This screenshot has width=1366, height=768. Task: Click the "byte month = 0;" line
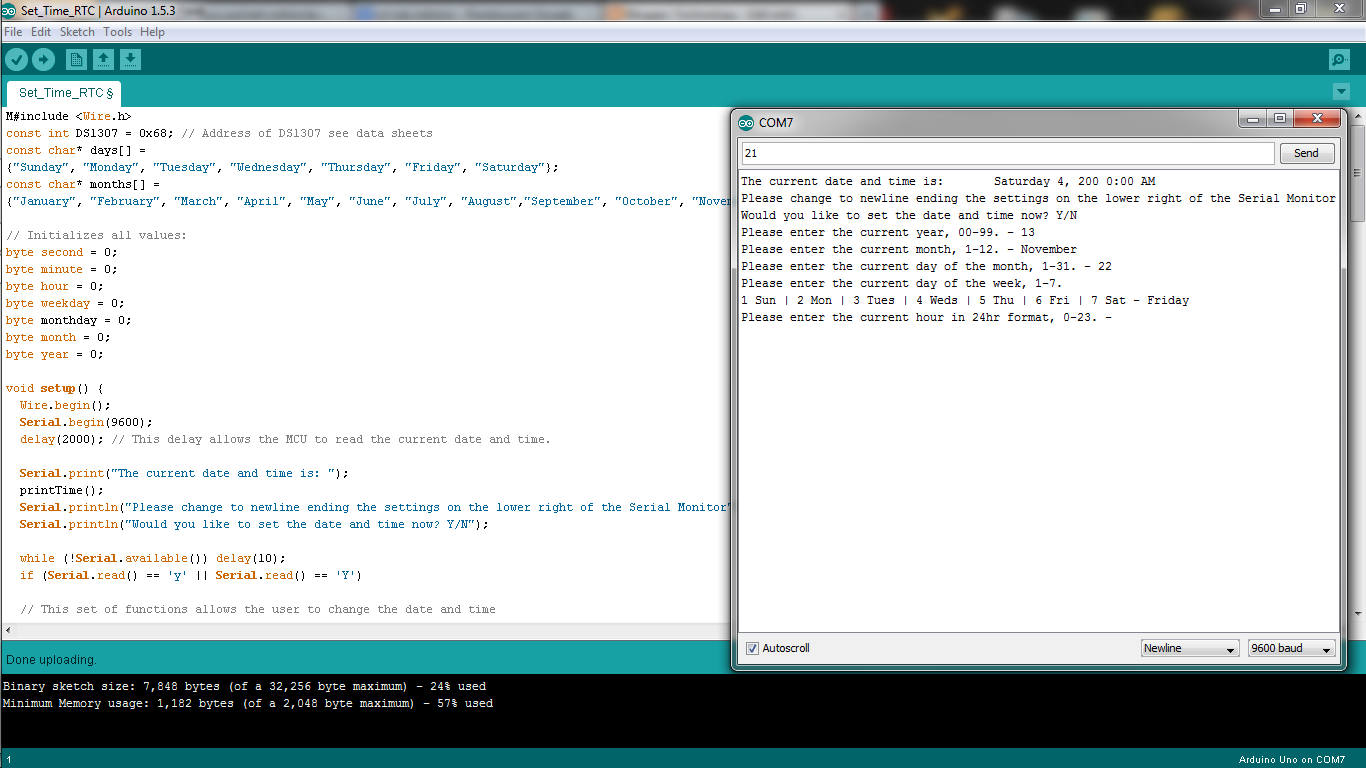click(x=58, y=338)
